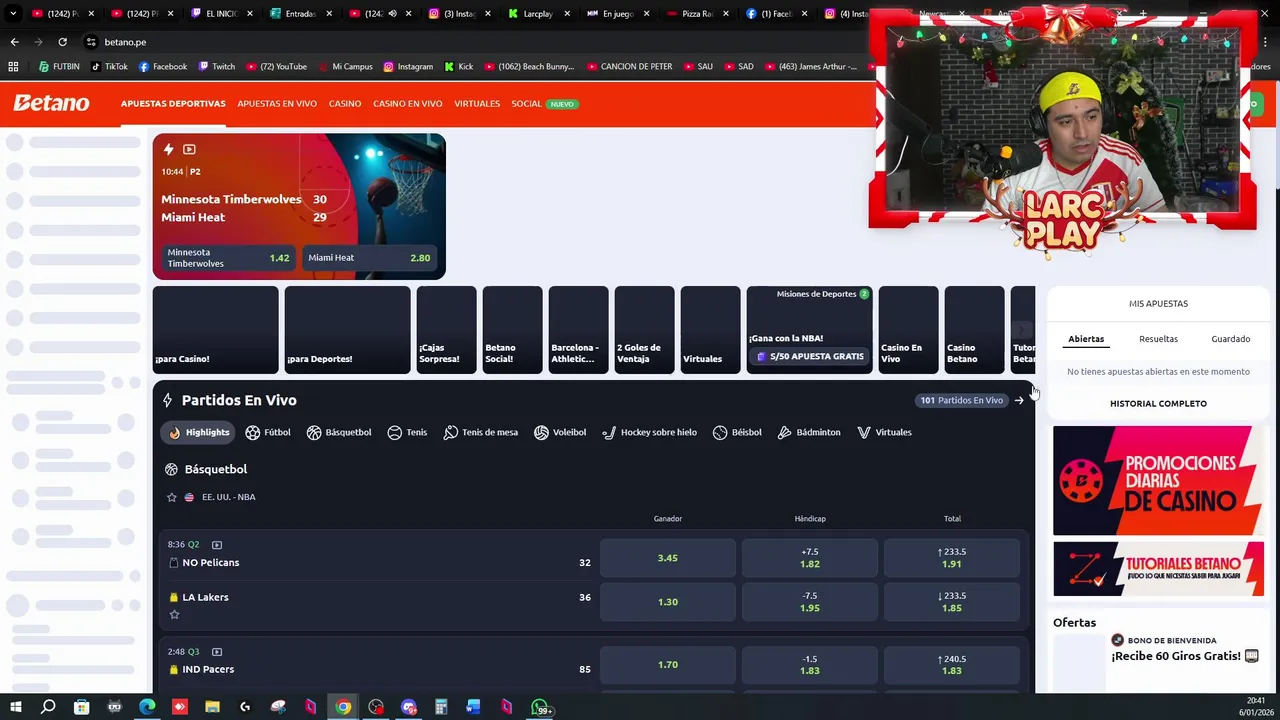Bet on Minnesota Timberwolves at 1.42
This screenshot has height=720, width=1280.
tap(227, 258)
